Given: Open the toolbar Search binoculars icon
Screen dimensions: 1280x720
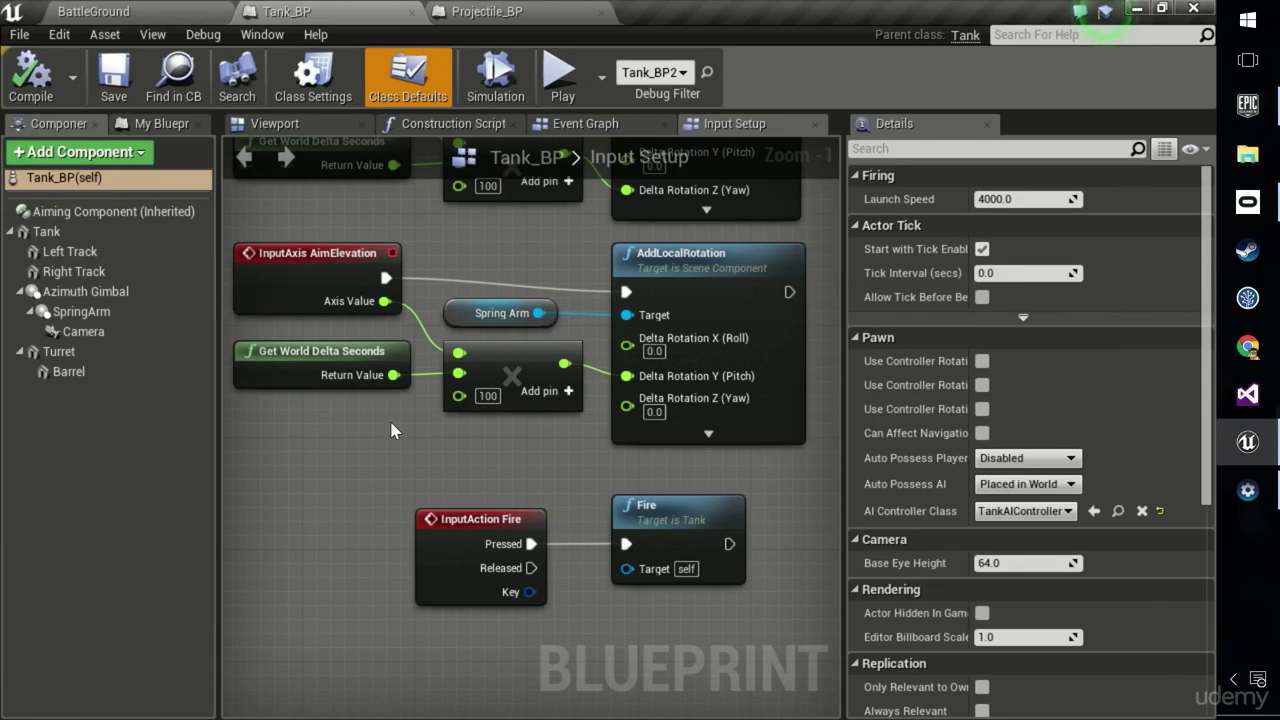Looking at the screenshot, I should 237,77.
